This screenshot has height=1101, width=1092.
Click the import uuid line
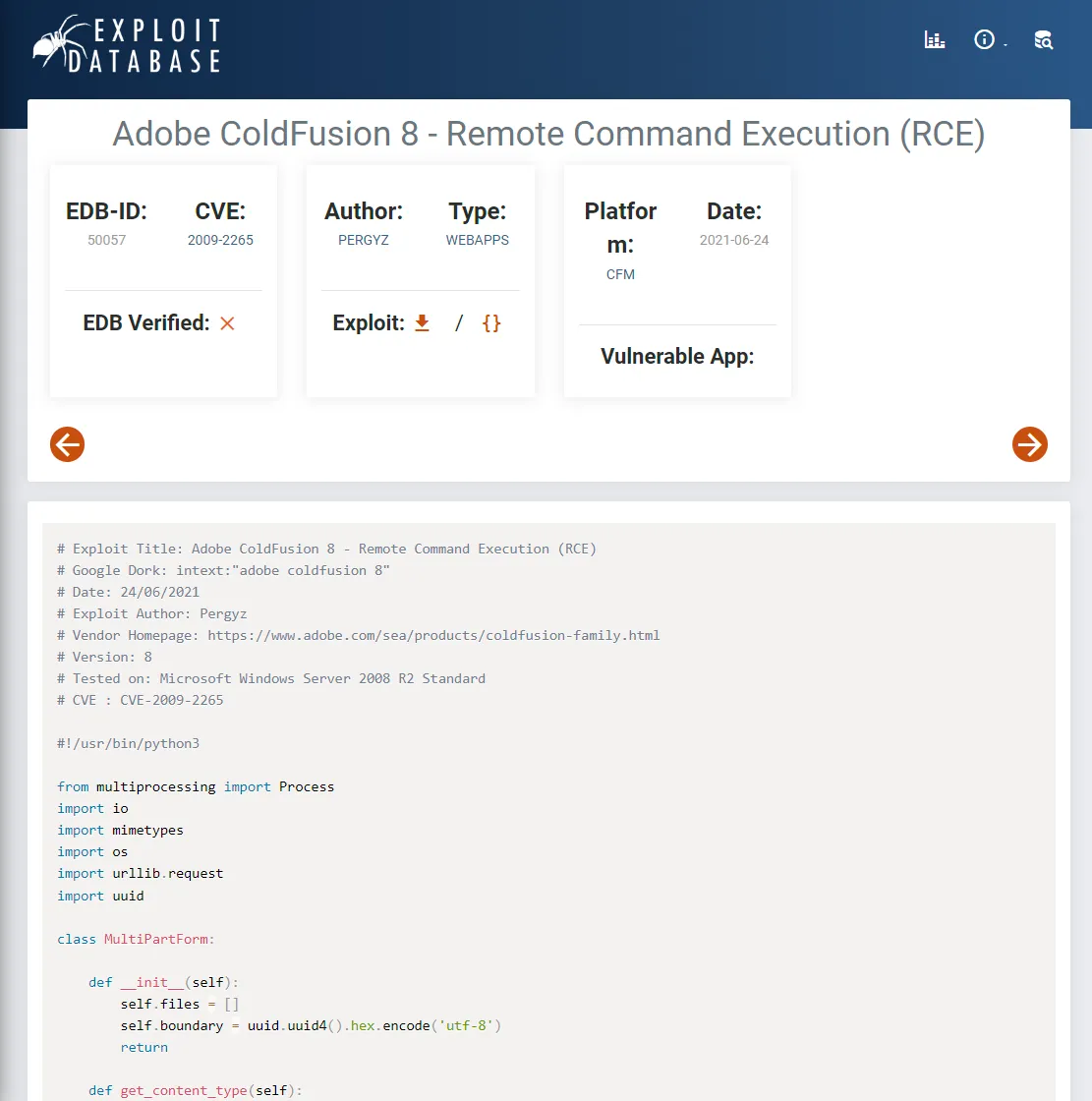(x=100, y=896)
